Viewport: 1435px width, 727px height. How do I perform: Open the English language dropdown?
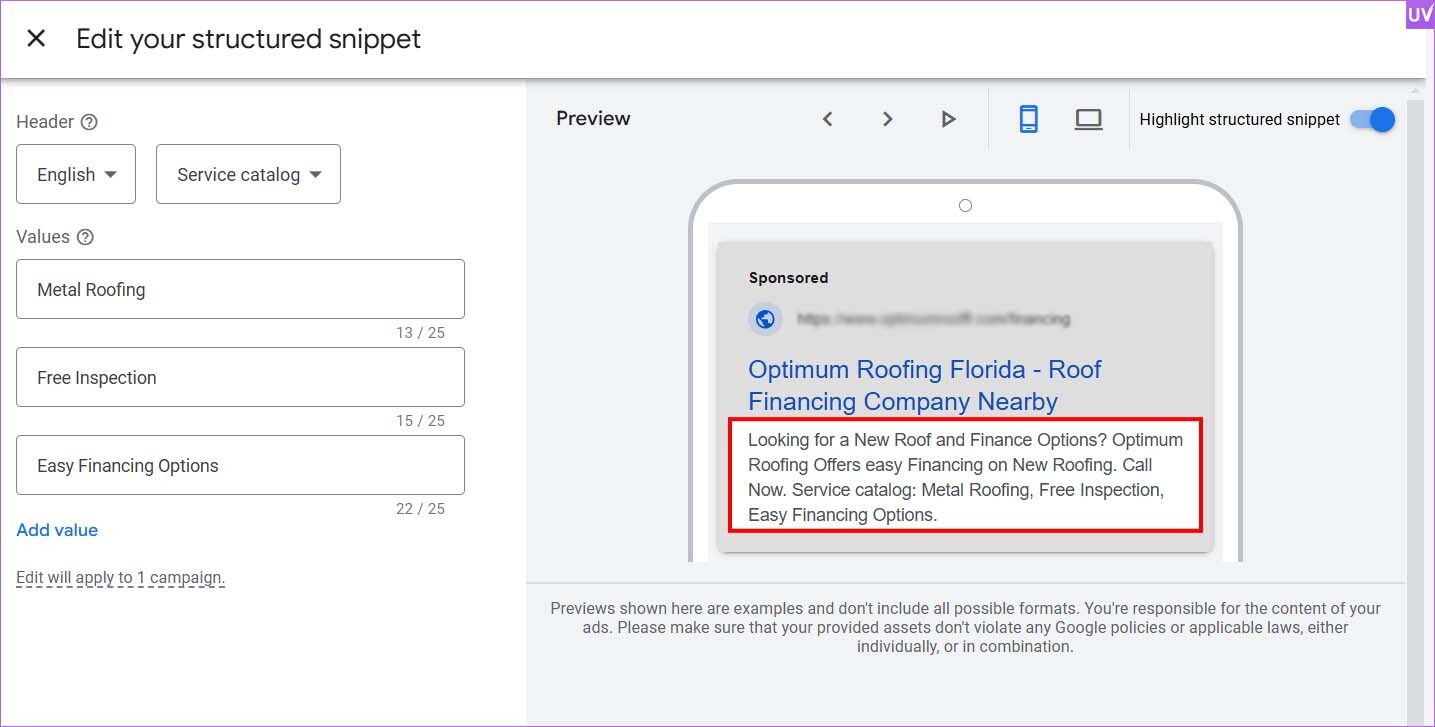[76, 174]
